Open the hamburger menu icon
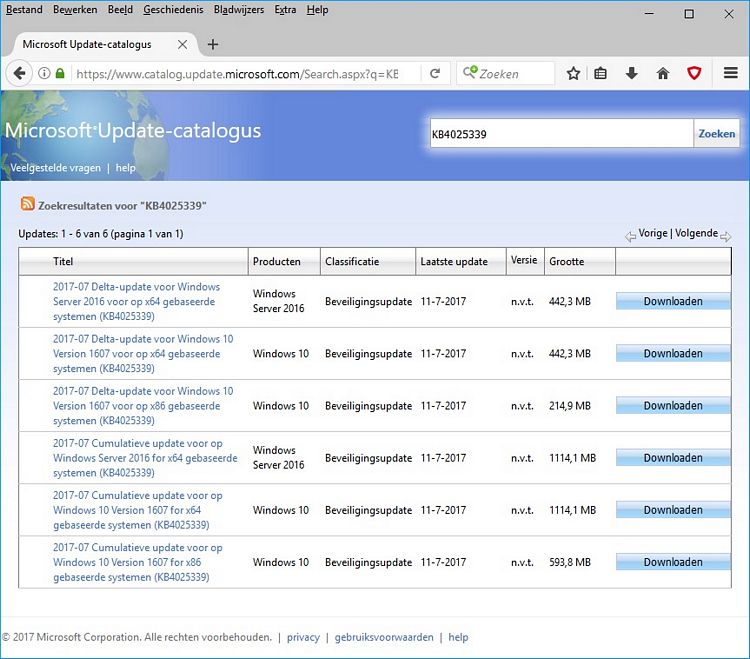The height and width of the screenshot is (659, 750). click(x=730, y=73)
